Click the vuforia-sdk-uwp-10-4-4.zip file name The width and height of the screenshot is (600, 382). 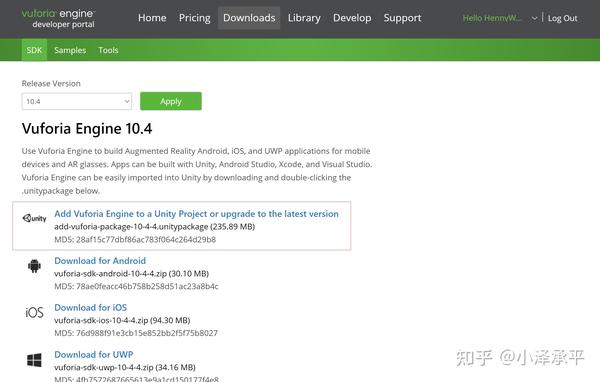pos(104,367)
